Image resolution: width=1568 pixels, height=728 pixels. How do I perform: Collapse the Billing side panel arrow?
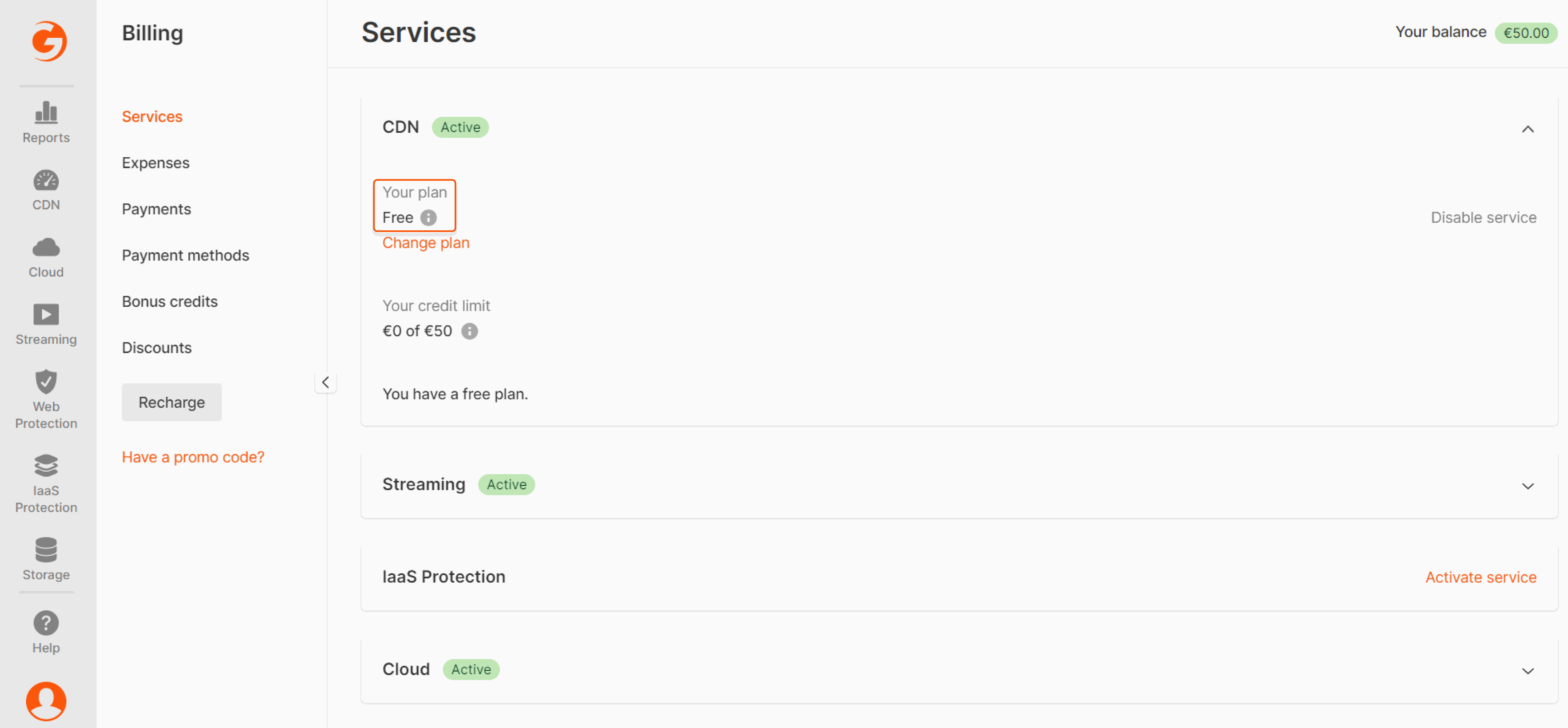tap(326, 382)
